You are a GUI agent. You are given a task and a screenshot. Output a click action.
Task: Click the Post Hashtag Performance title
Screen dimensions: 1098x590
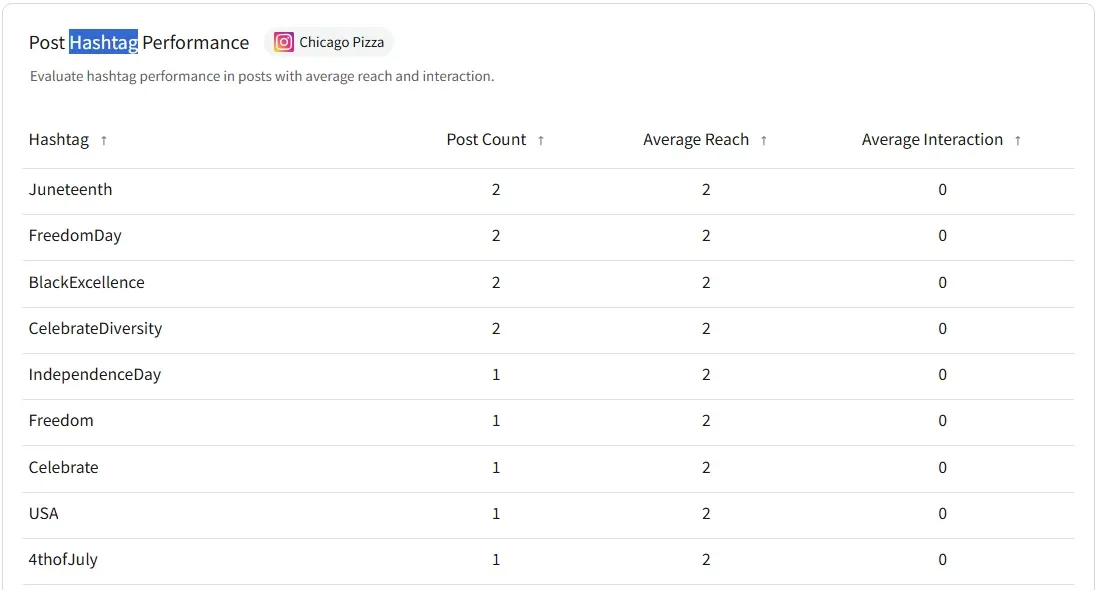click(139, 42)
